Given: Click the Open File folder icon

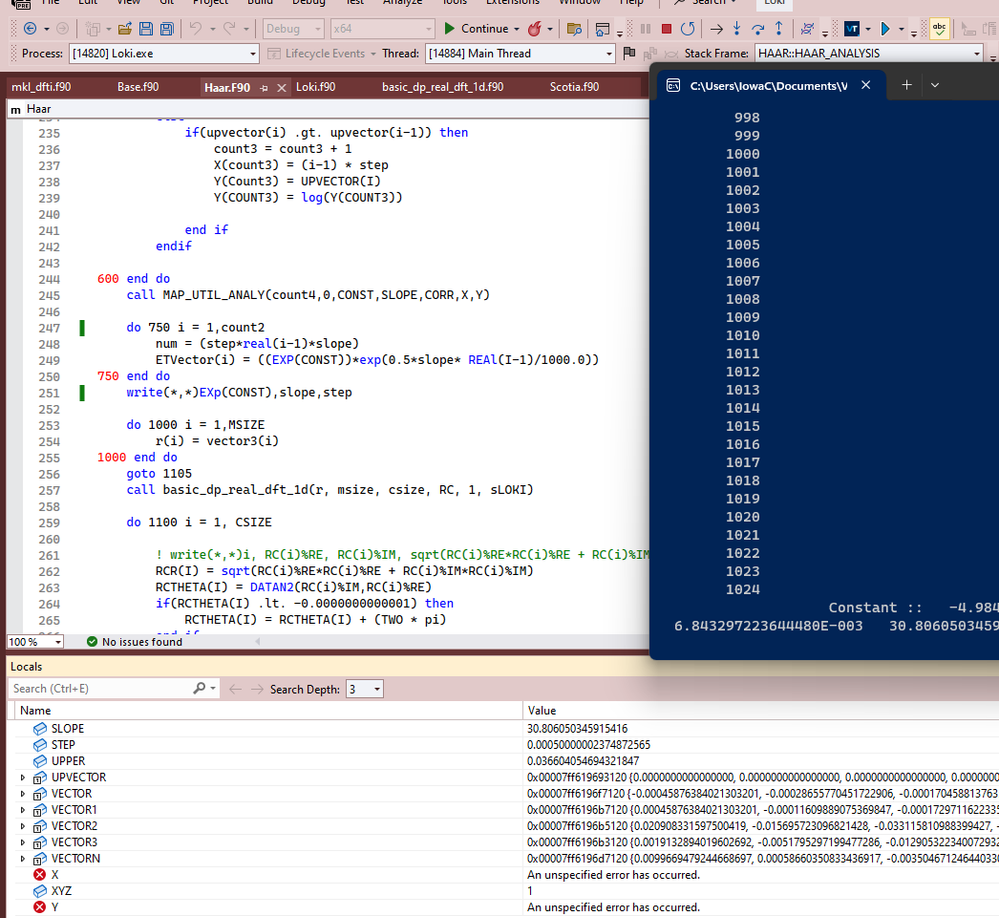Looking at the screenshot, I should [x=125, y=29].
